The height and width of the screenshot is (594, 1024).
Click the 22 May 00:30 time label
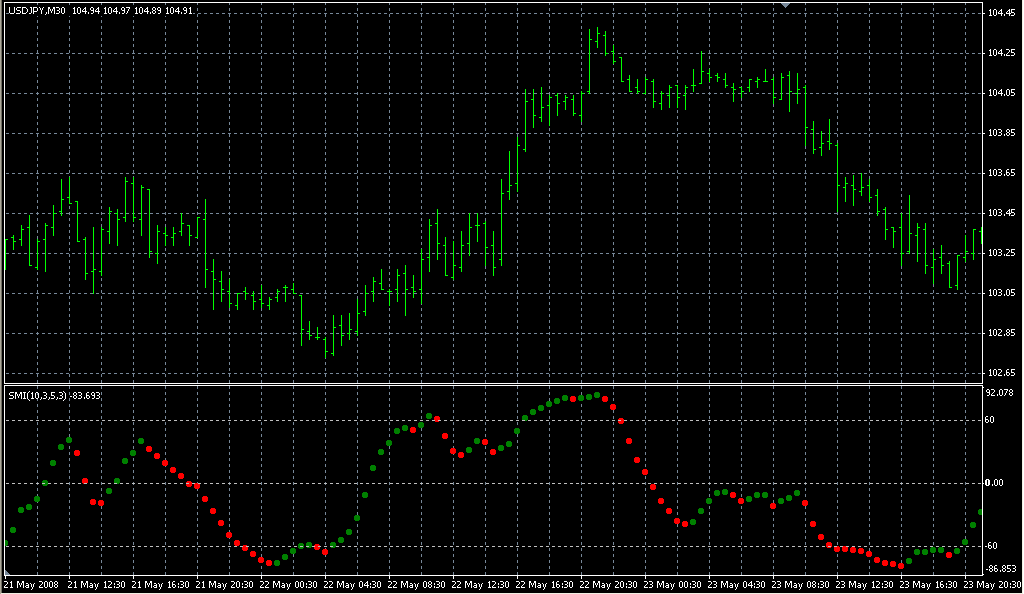tap(290, 584)
